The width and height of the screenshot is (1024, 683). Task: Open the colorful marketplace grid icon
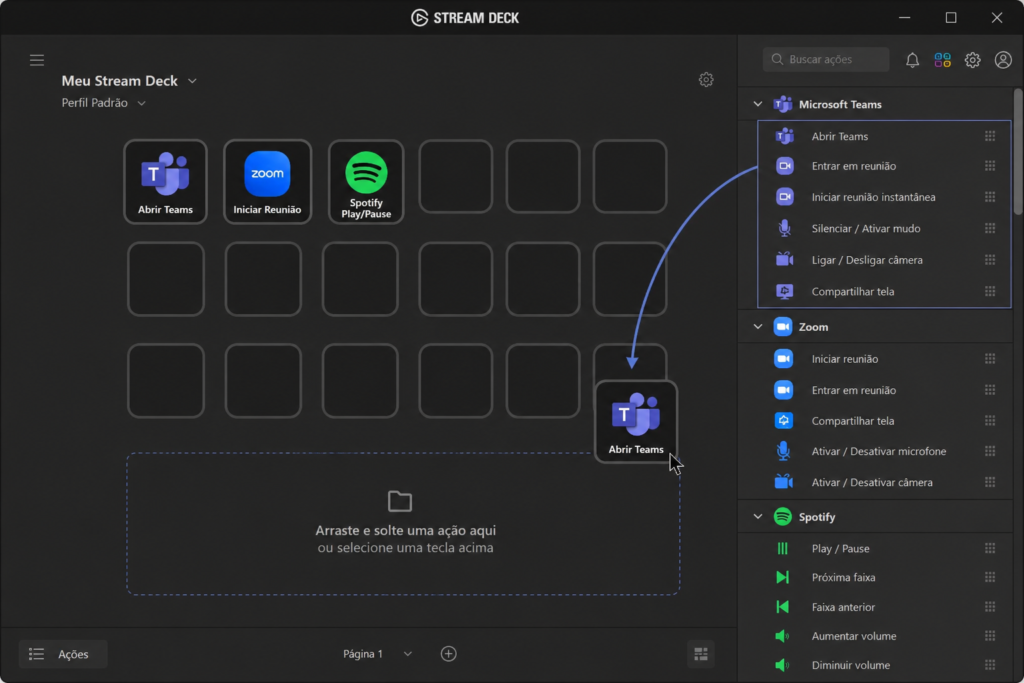pos(942,60)
